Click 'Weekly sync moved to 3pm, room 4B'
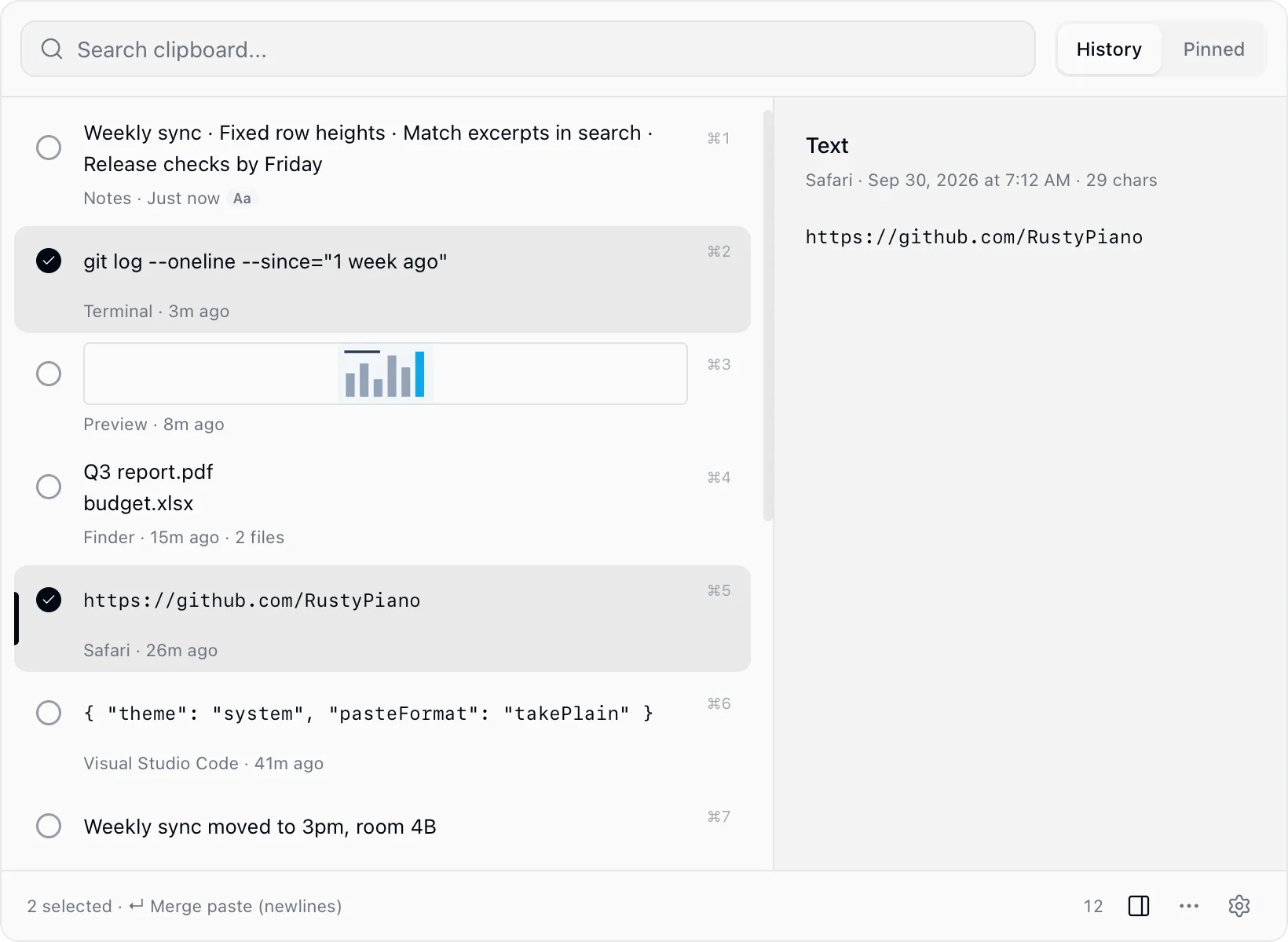Screen dimensions: 1288x942 260,827
